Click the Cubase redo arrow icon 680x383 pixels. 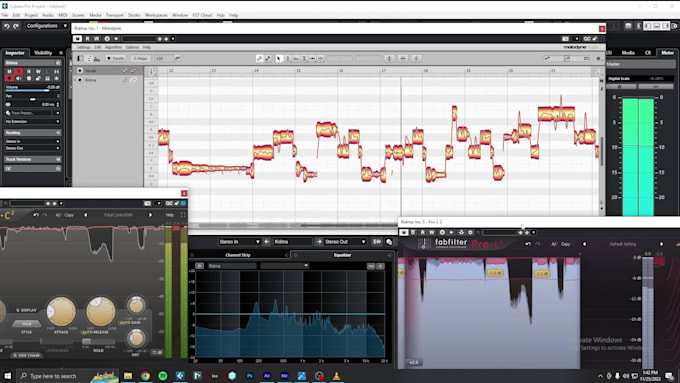pos(16,26)
